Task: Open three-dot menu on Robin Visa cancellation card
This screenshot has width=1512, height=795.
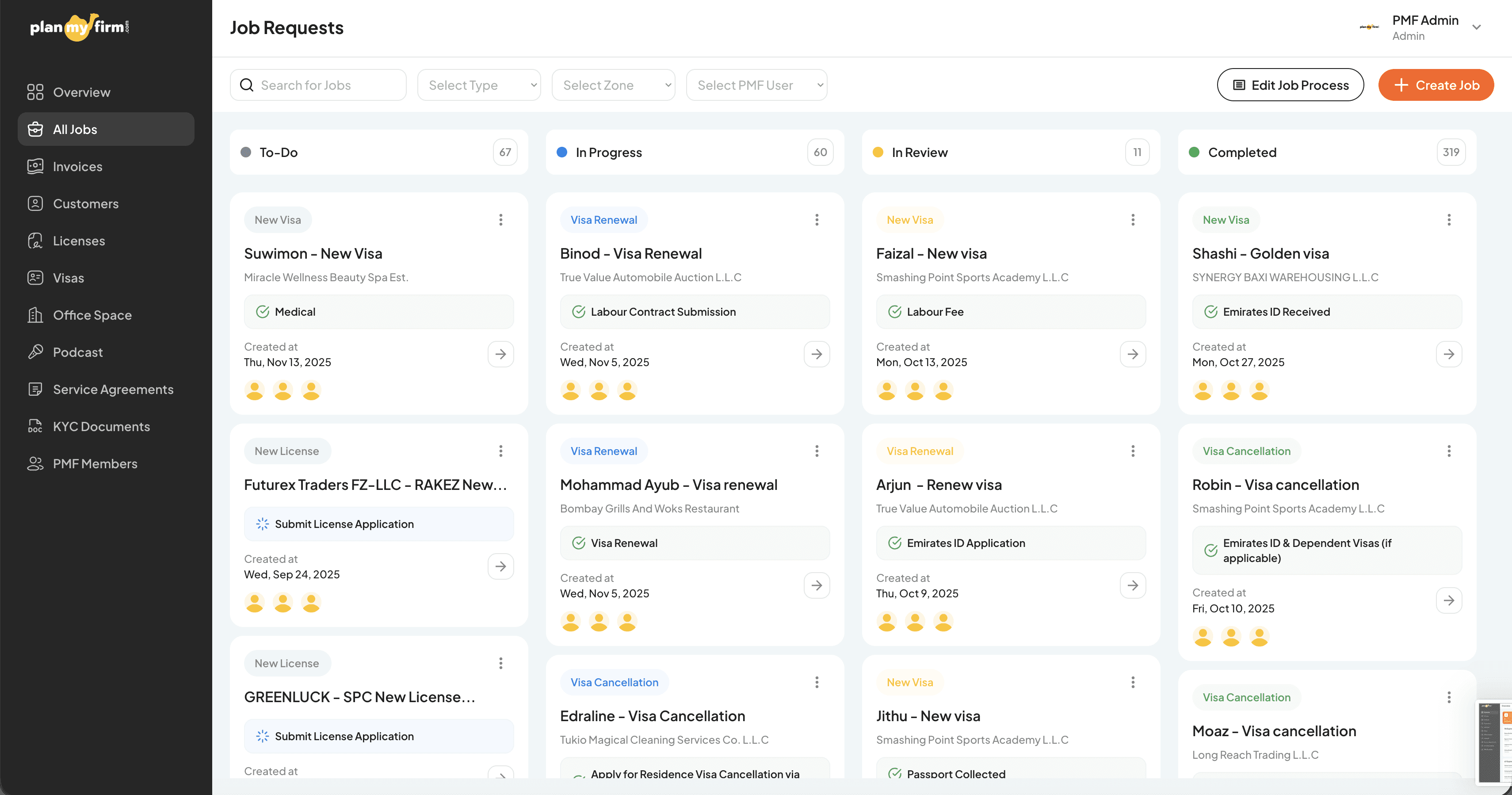Action: click(x=1449, y=451)
